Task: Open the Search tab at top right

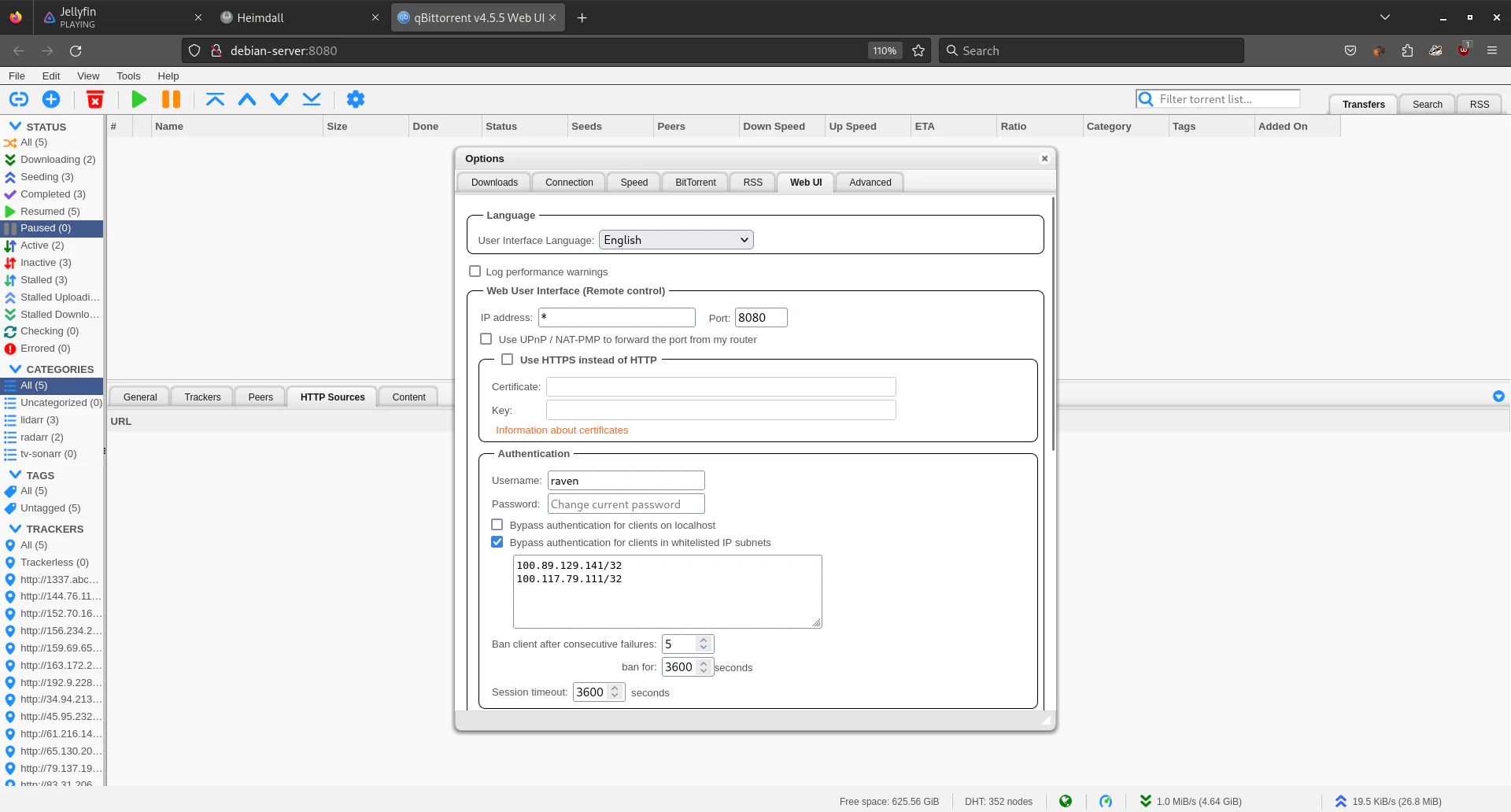Action: click(x=1427, y=104)
